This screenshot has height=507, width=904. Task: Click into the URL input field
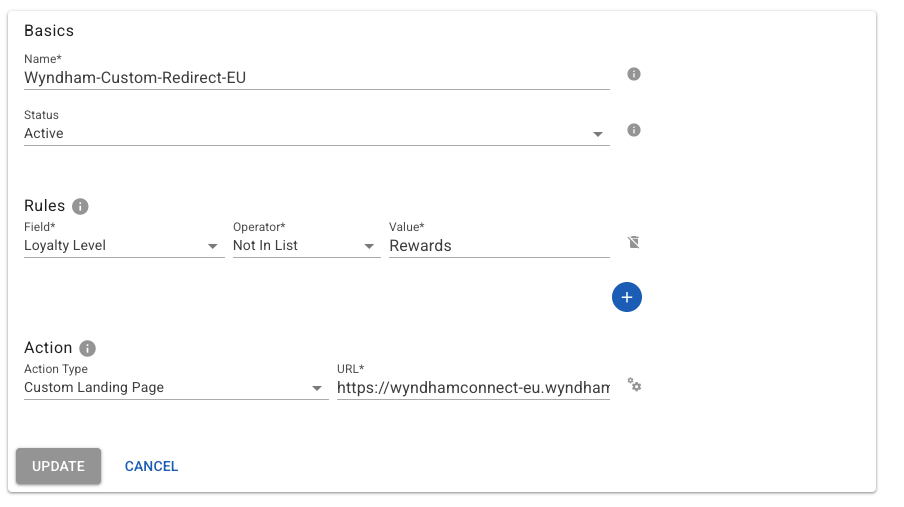[x=473, y=388]
